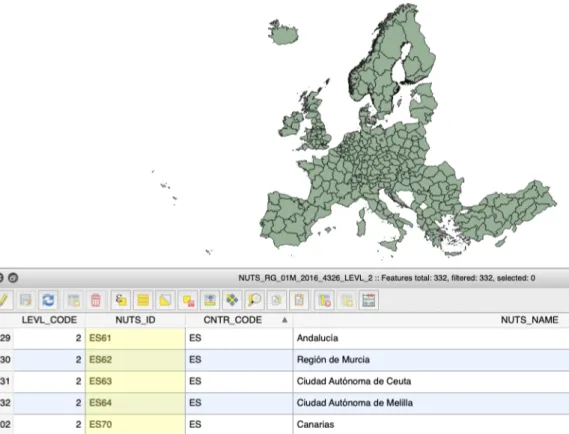The width and height of the screenshot is (569, 434).
Task: Click the ES country code for Andalucía
Action: (240, 338)
